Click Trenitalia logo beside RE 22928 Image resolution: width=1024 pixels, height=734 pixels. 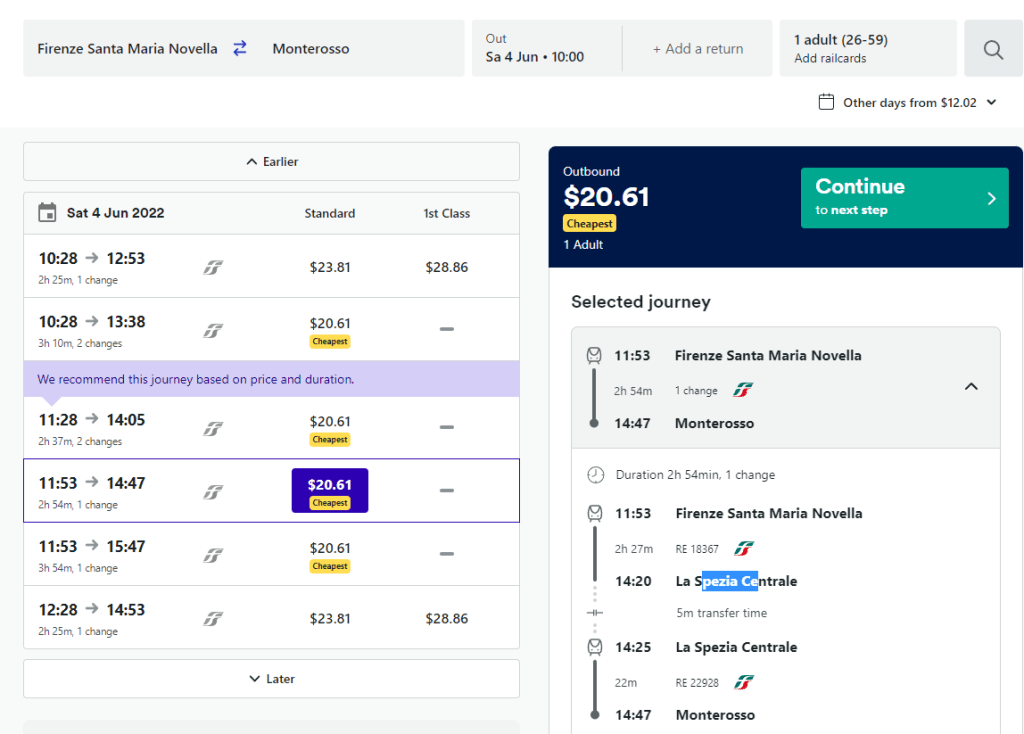tap(743, 682)
